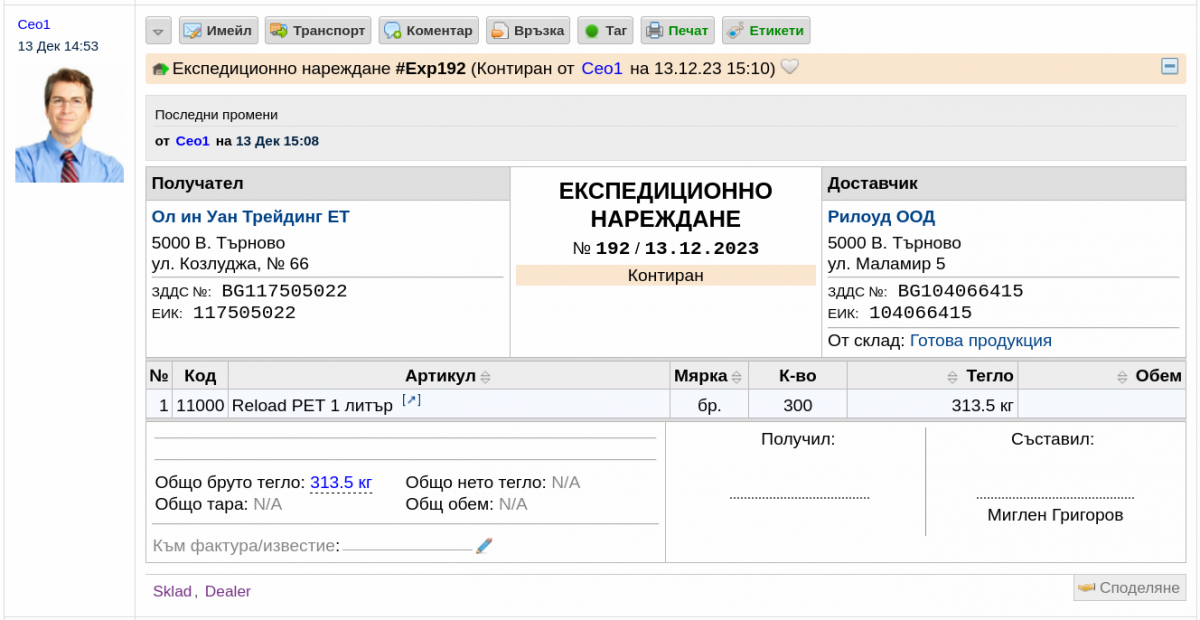Click the Съставил signature label
The height and width of the screenshot is (620, 1200).
[x=1053, y=439]
